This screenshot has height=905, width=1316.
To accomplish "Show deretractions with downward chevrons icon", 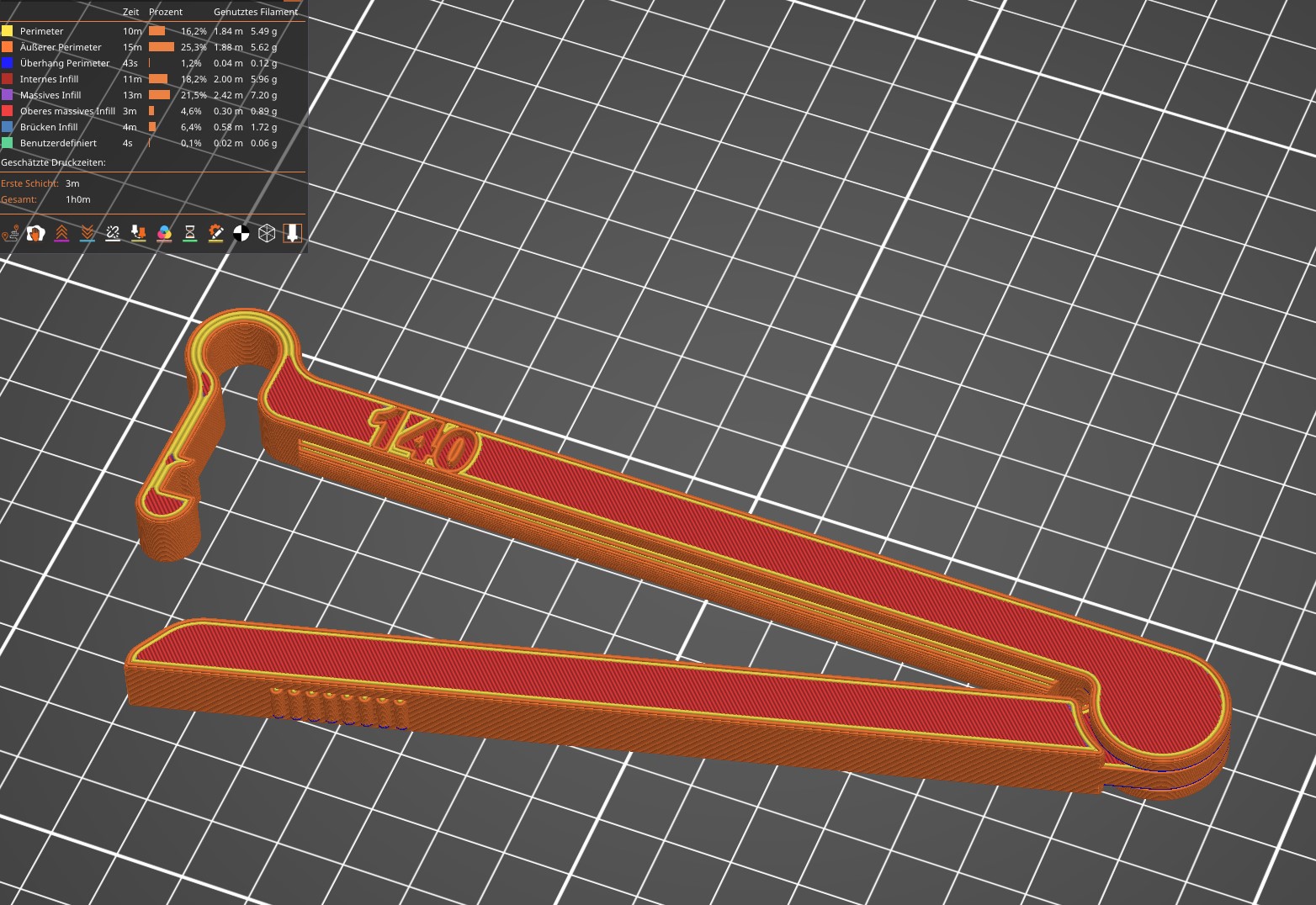I will pyautogui.click(x=88, y=233).
